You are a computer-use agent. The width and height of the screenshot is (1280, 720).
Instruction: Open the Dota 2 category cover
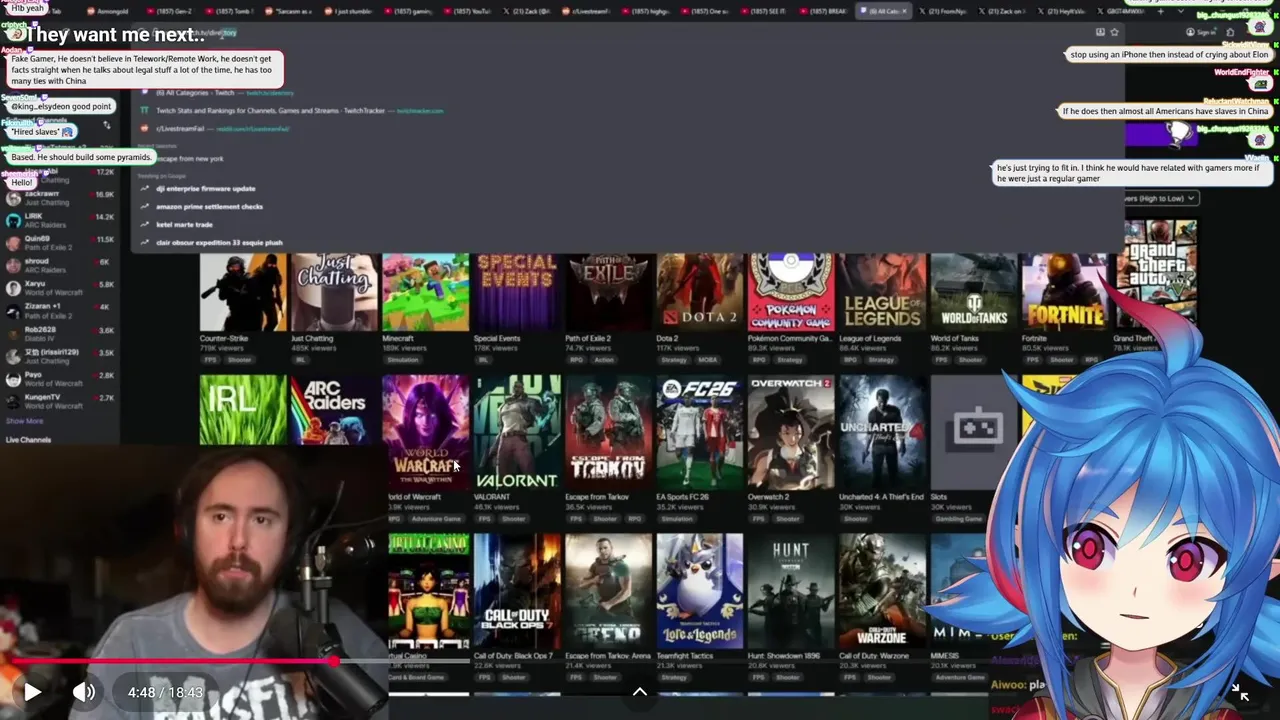[x=700, y=292]
